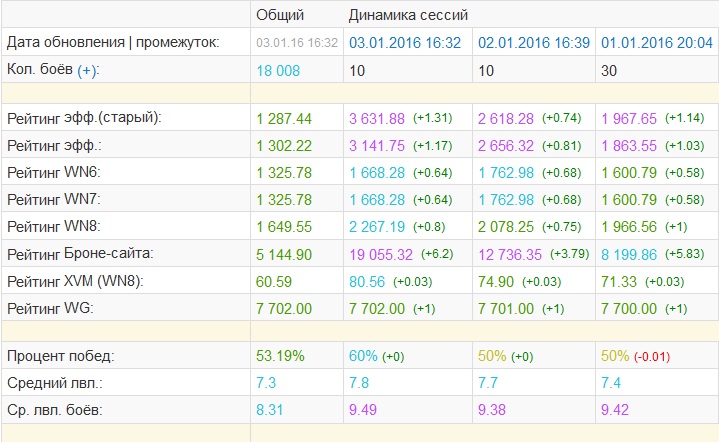Select 1 762.98 in the WN6 row
Image resolution: width=719 pixels, height=442 pixels.
pyautogui.click(x=506, y=173)
